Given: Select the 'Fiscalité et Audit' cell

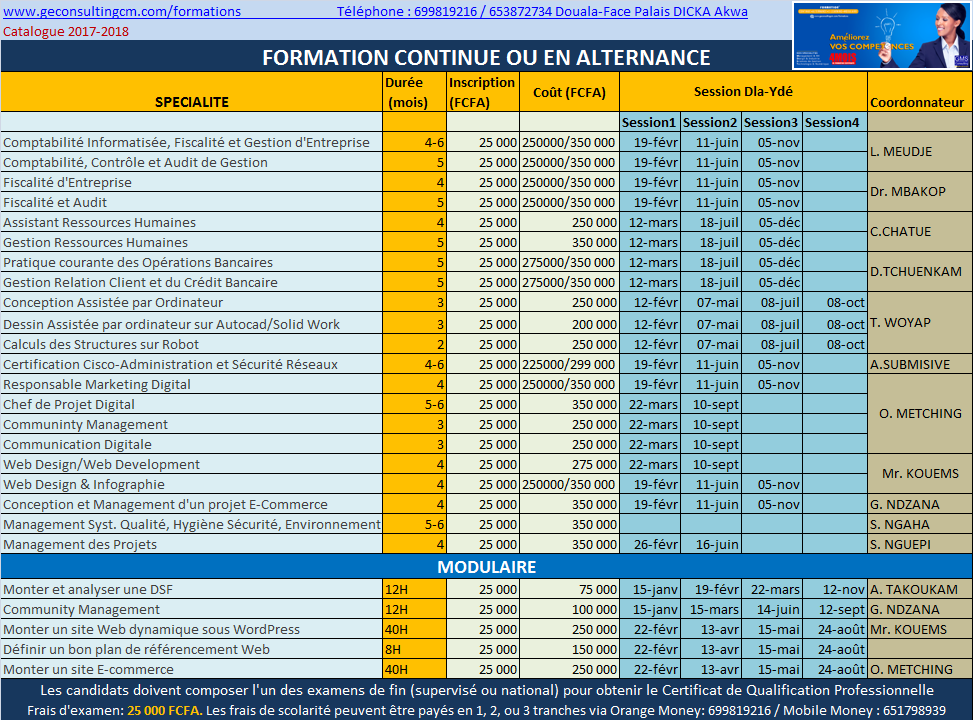Looking at the screenshot, I should pos(192,202).
